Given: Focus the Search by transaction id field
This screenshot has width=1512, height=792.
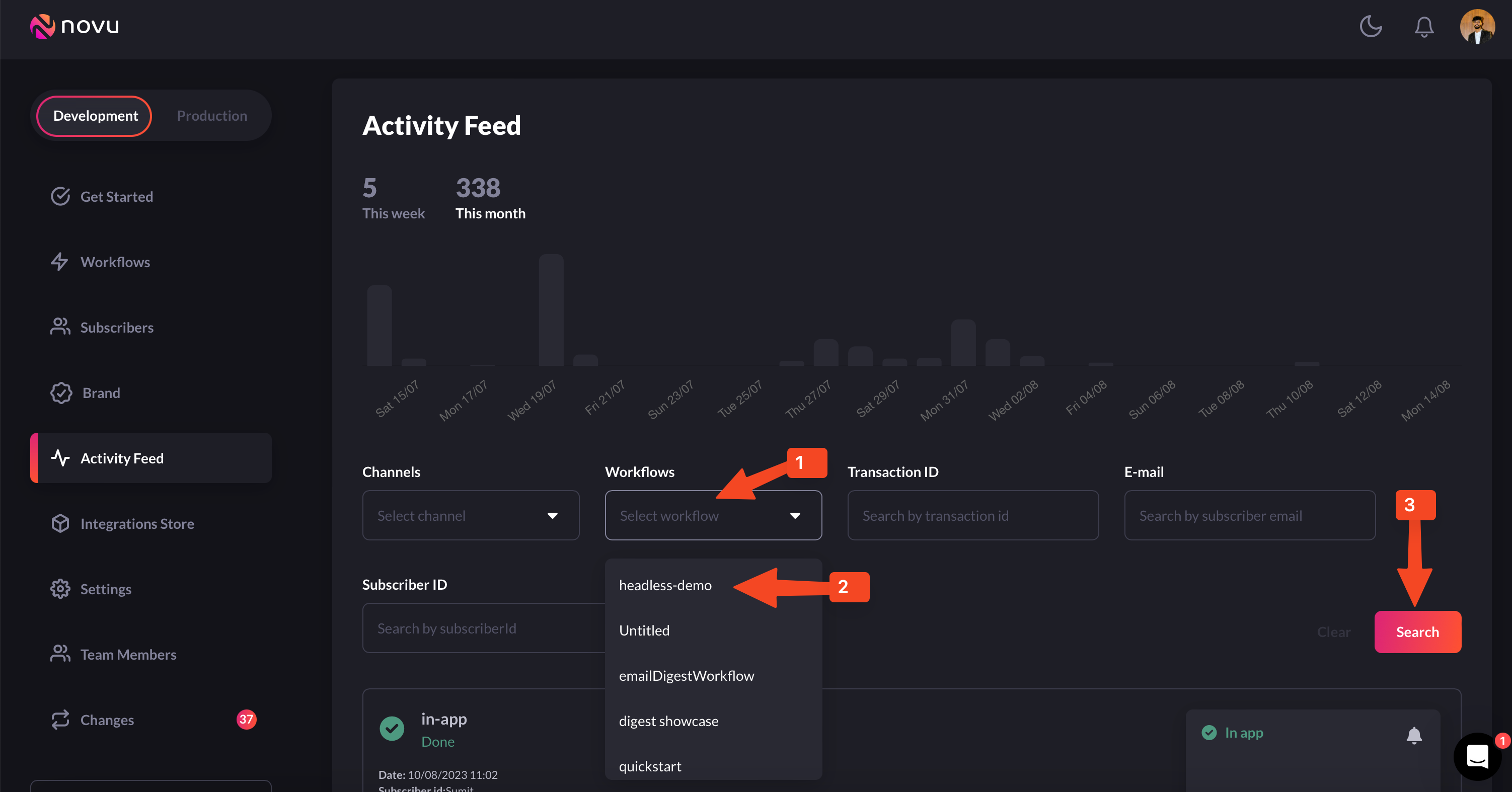Looking at the screenshot, I should 972,515.
